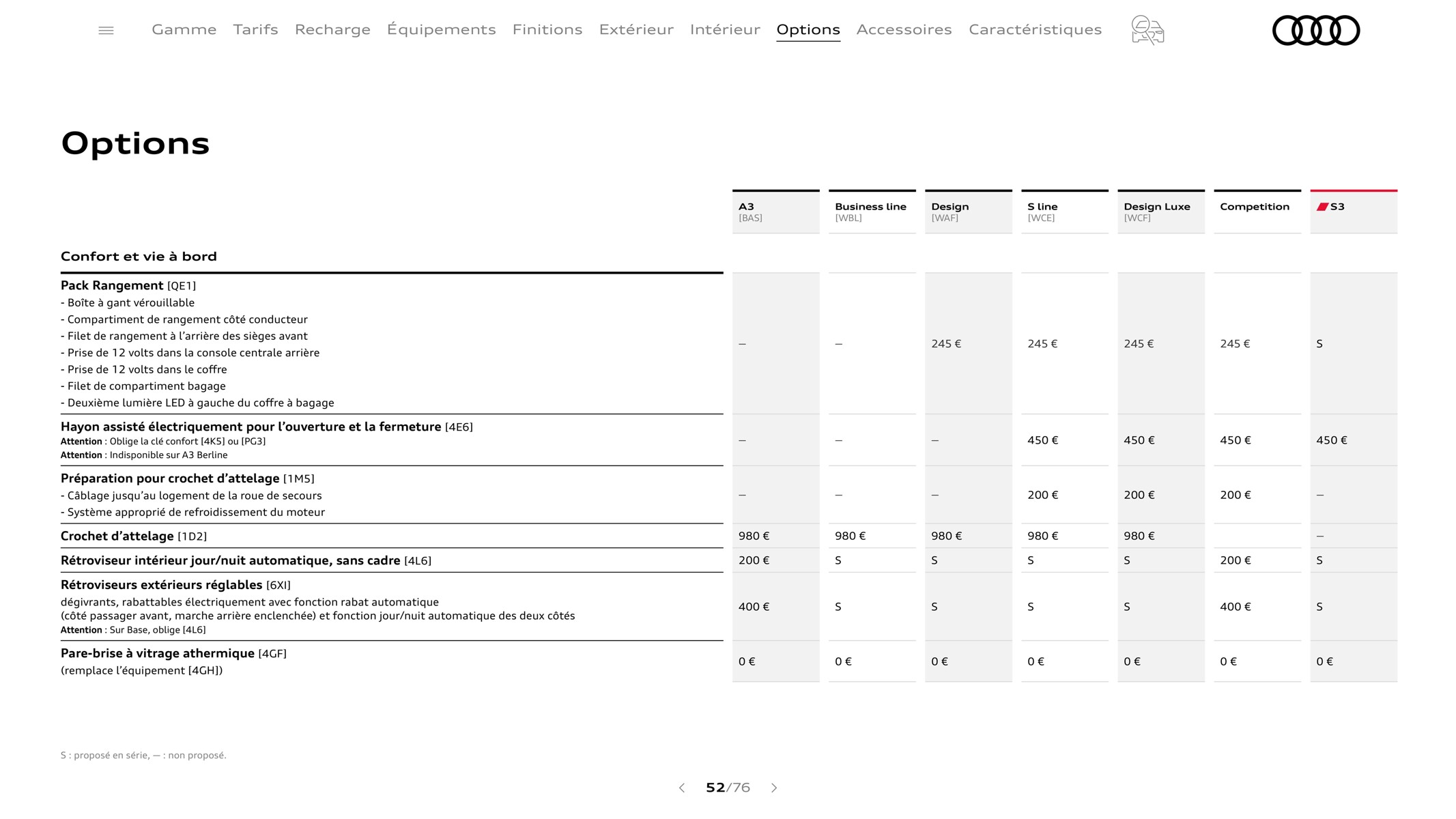Switch to the Équipements tab

441,29
